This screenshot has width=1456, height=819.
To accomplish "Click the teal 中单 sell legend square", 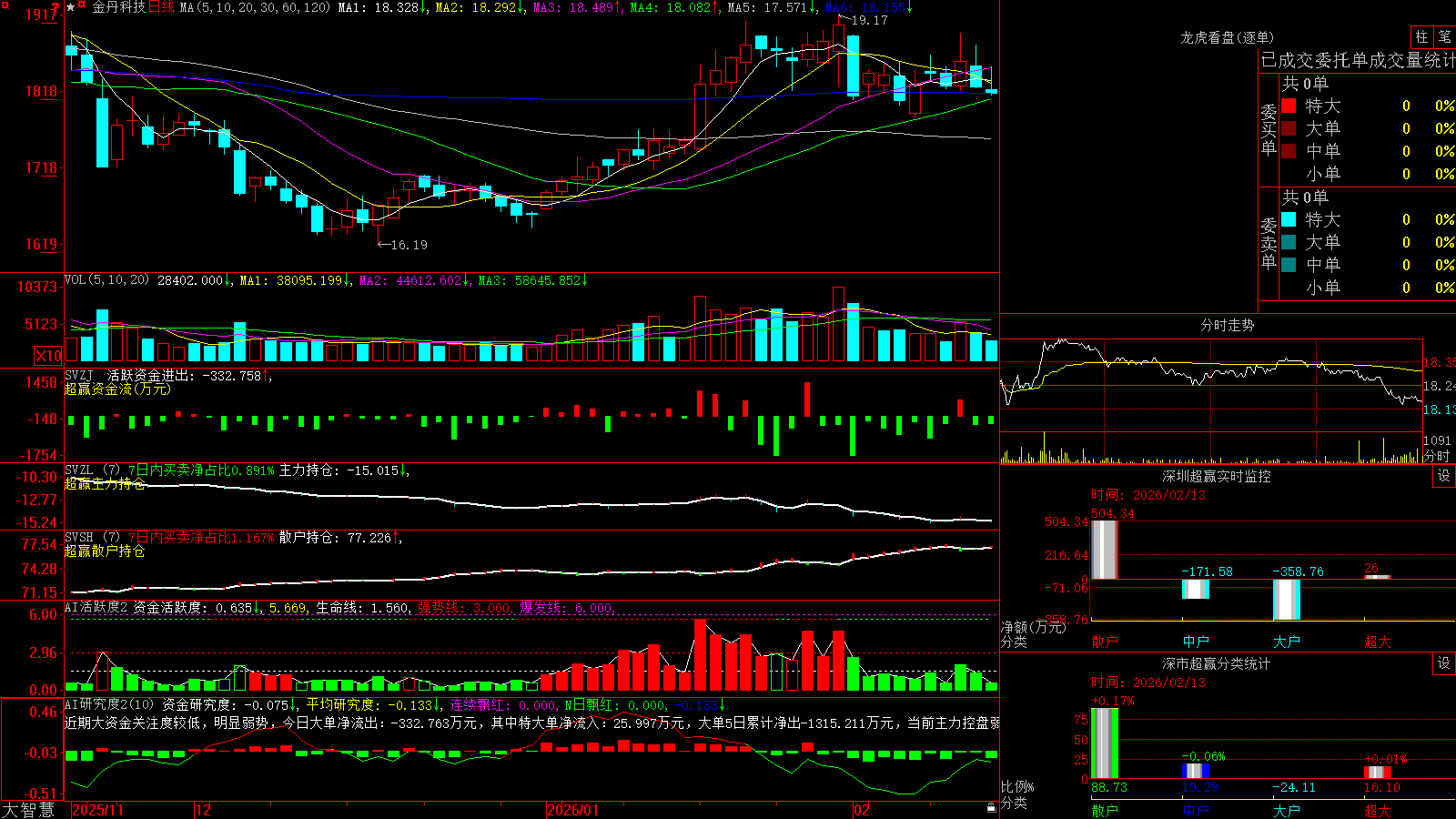I will pos(1289,265).
